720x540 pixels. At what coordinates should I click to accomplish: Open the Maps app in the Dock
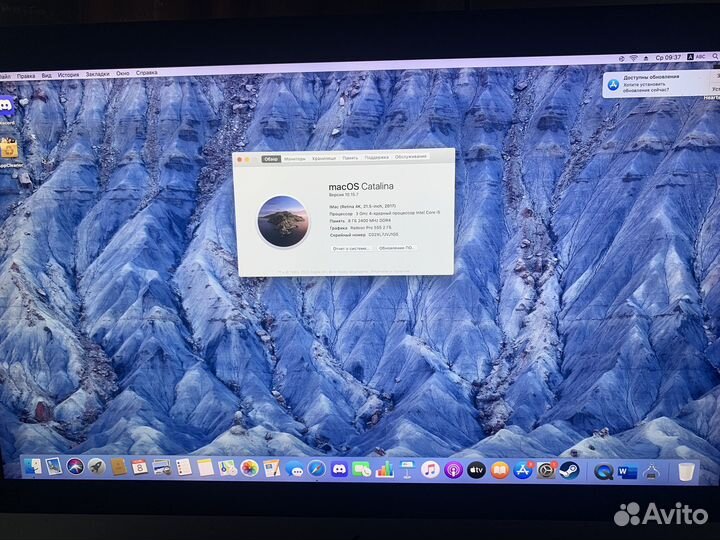(x=228, y=468)
